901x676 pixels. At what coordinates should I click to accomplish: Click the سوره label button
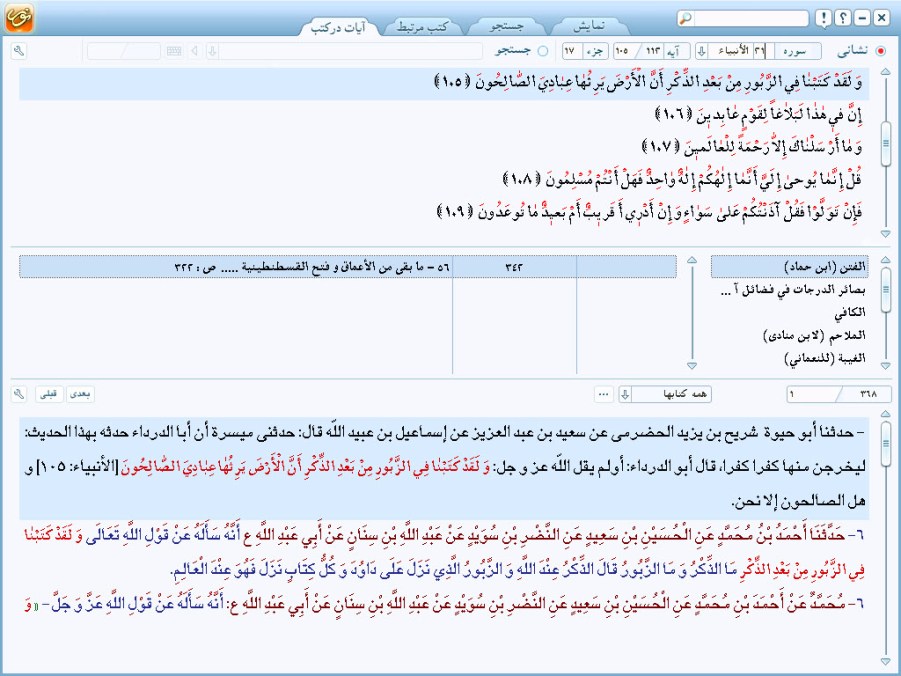[798, 51]
